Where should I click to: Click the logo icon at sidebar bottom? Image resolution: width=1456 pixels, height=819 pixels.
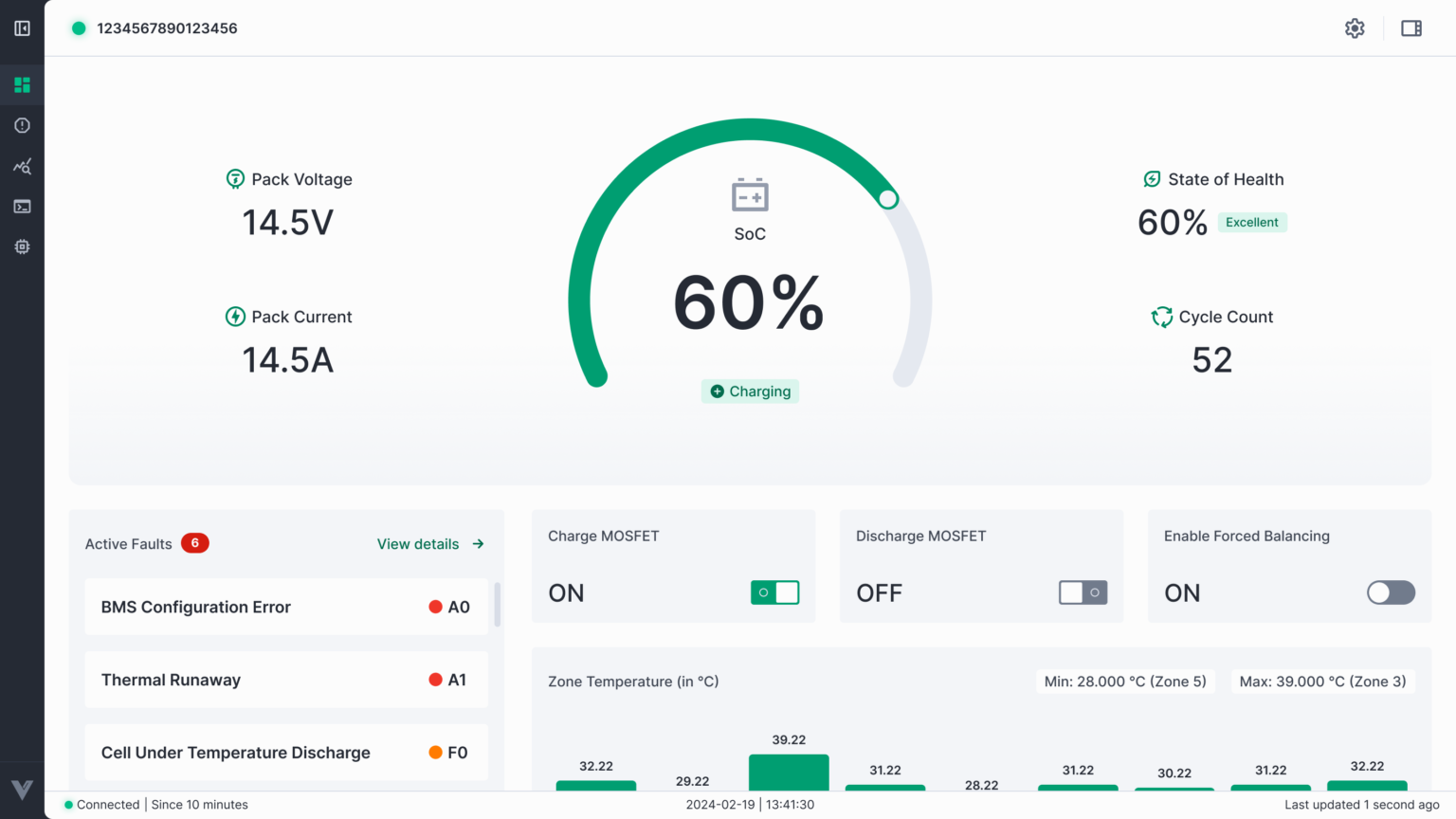click(22, 790)
